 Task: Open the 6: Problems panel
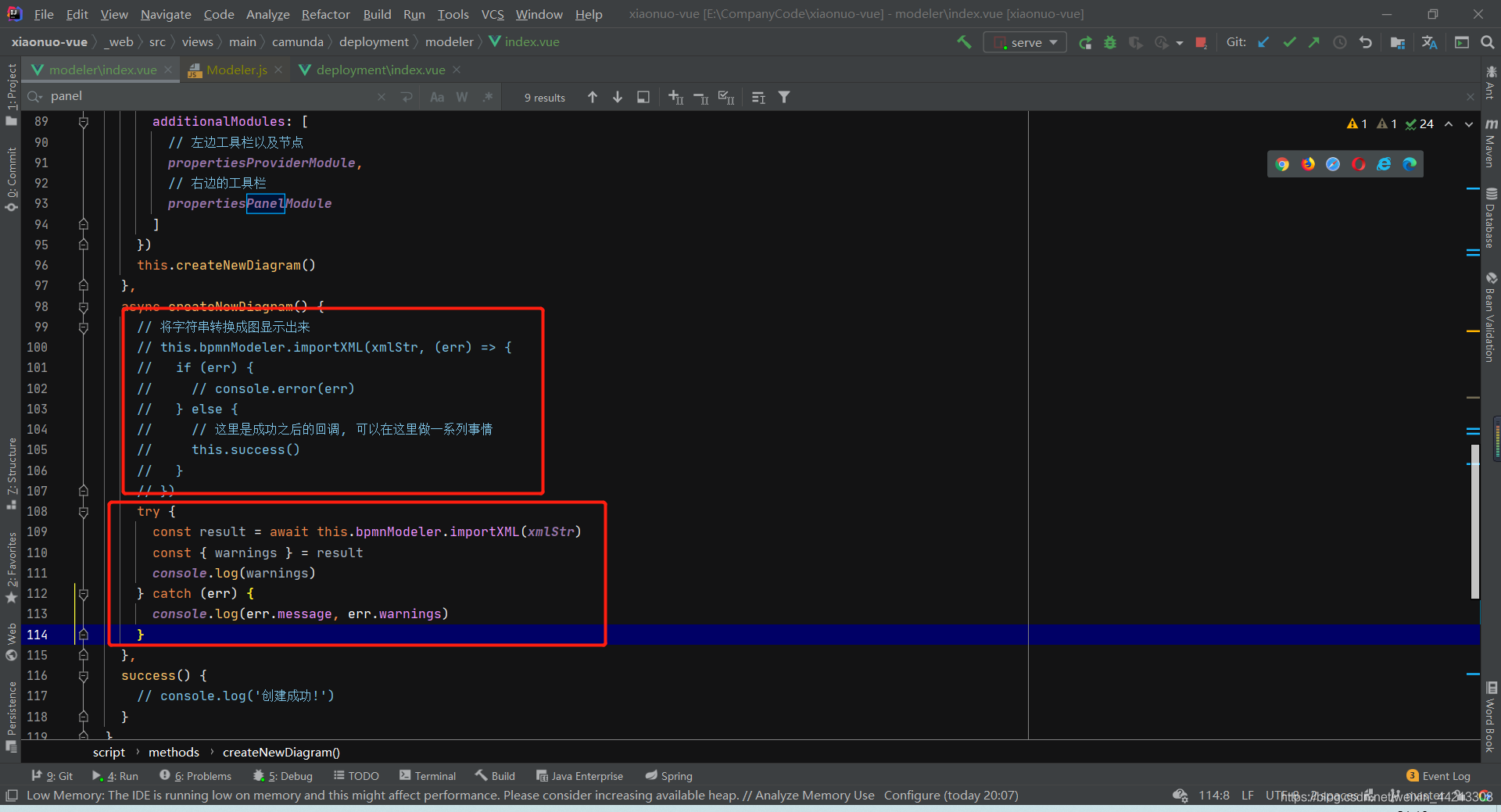click(x=195, y=776)
